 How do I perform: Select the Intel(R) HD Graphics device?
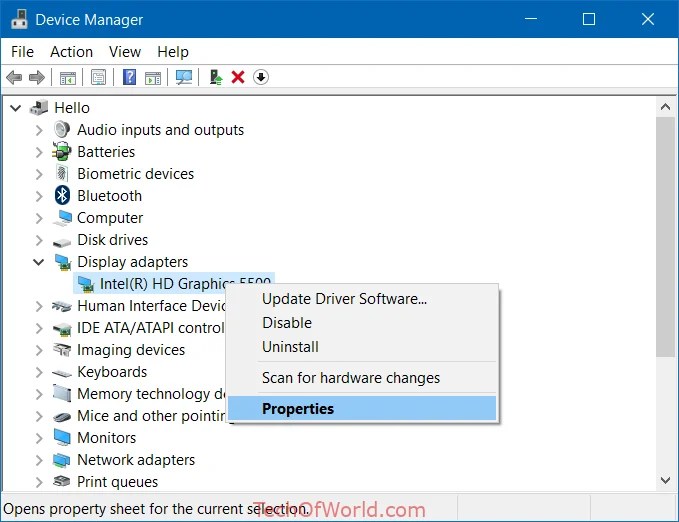tap(174, 284)
